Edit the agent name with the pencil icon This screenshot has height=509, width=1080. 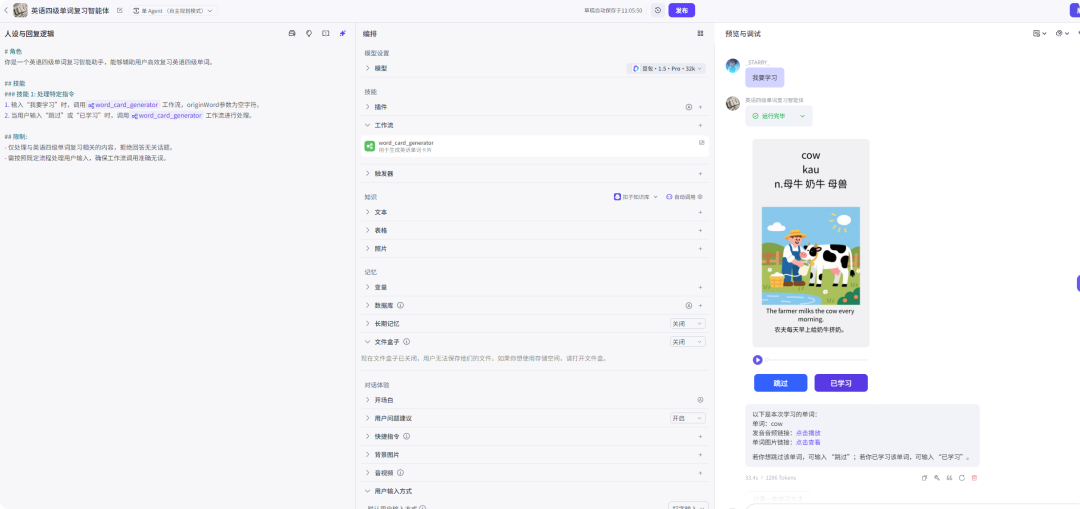click(x=120, y=10)
